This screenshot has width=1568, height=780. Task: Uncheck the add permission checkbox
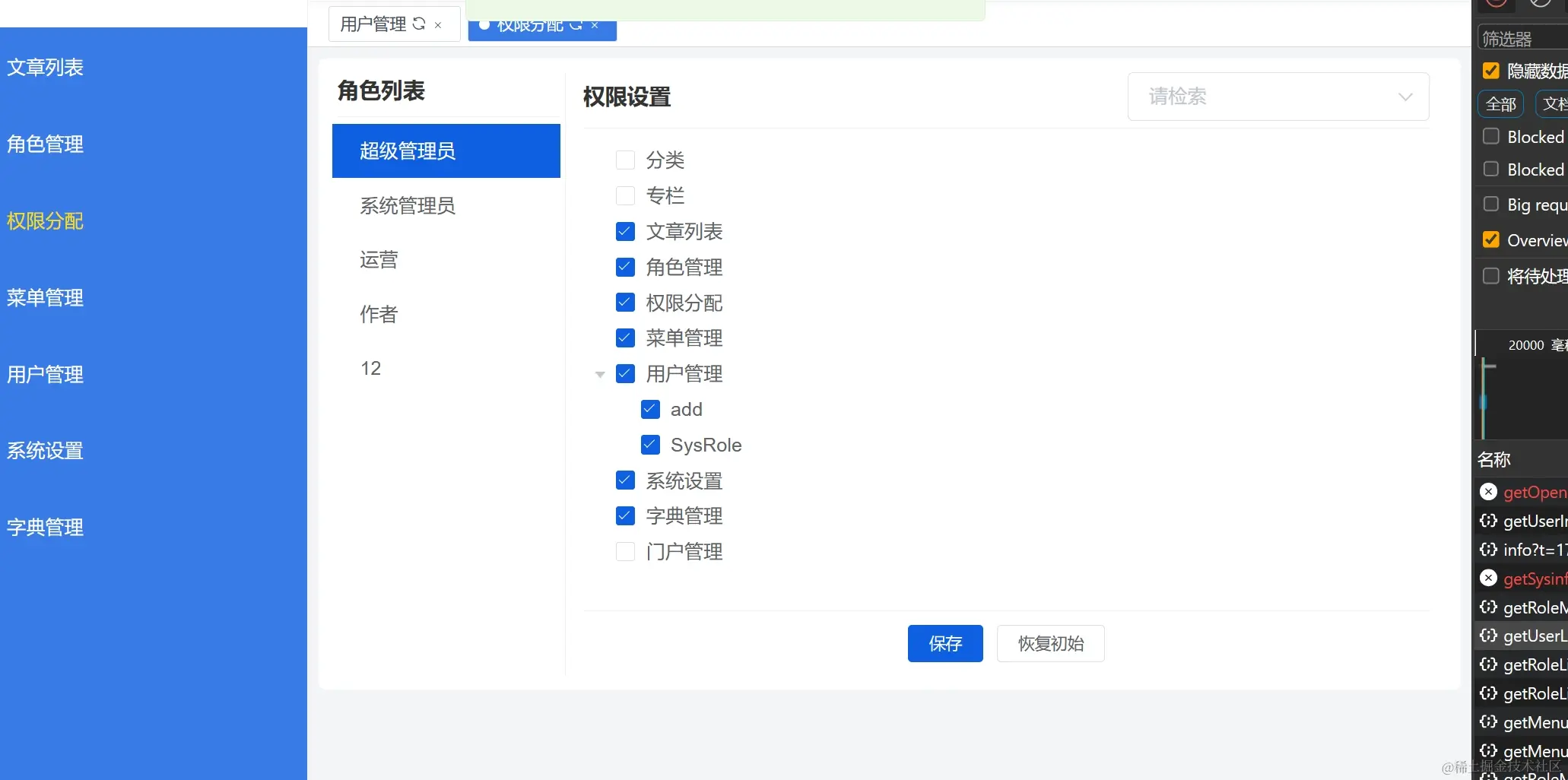click(650, 409)
